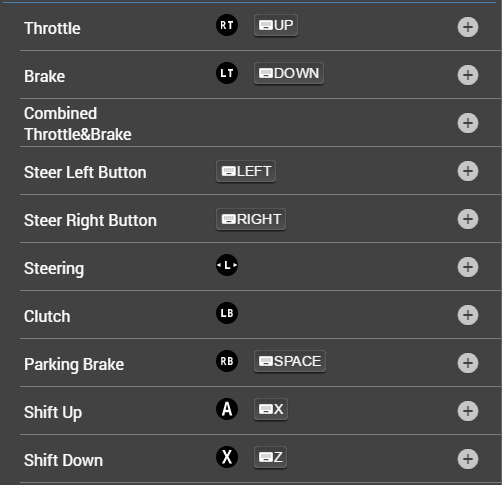Select the A button binding for Shift Up
This screenshot has height=485, width=502.
[227, 409]
